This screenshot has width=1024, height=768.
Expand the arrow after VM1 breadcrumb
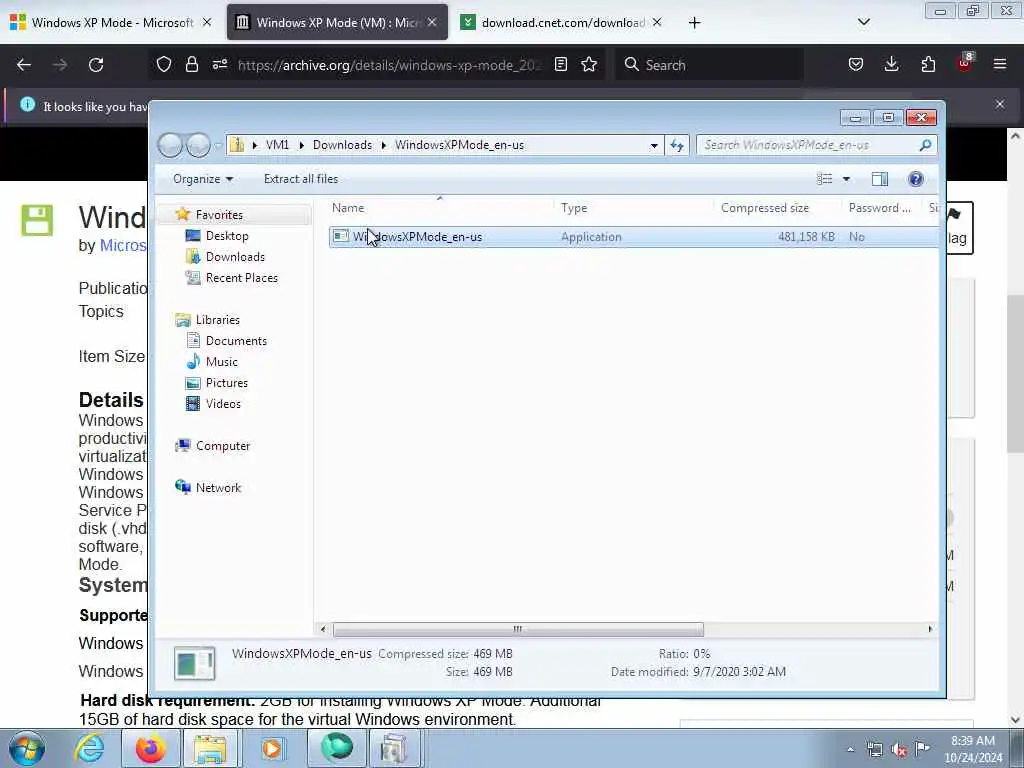(x=302, y=145)
